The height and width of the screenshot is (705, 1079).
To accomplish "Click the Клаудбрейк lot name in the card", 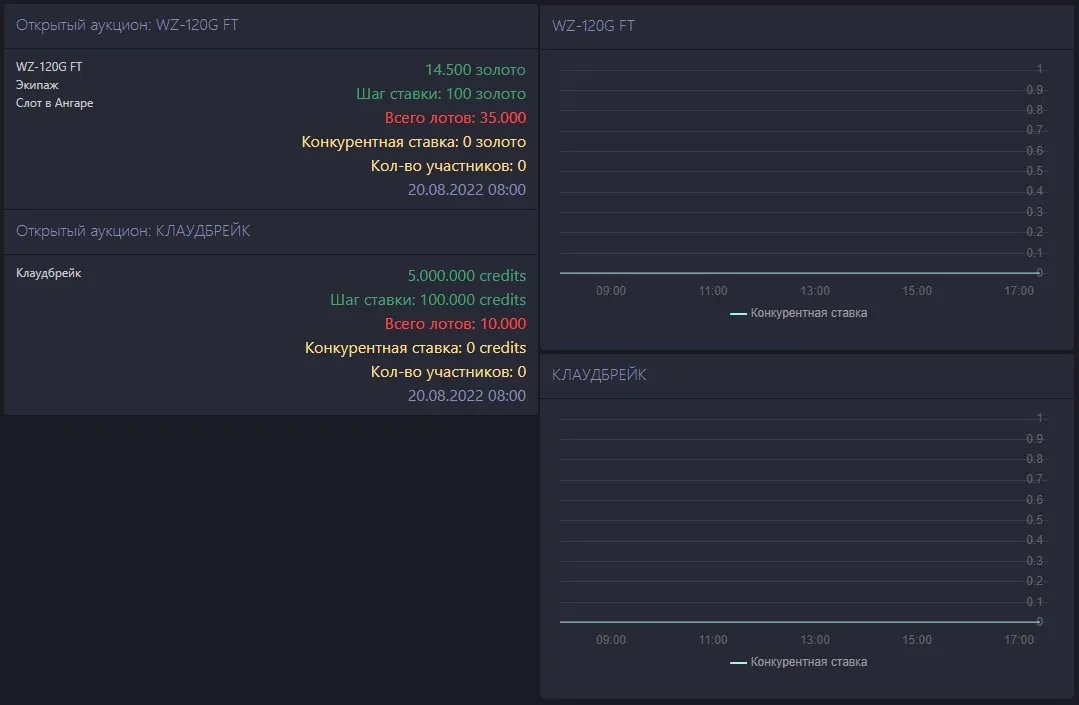I will point(48,273).
